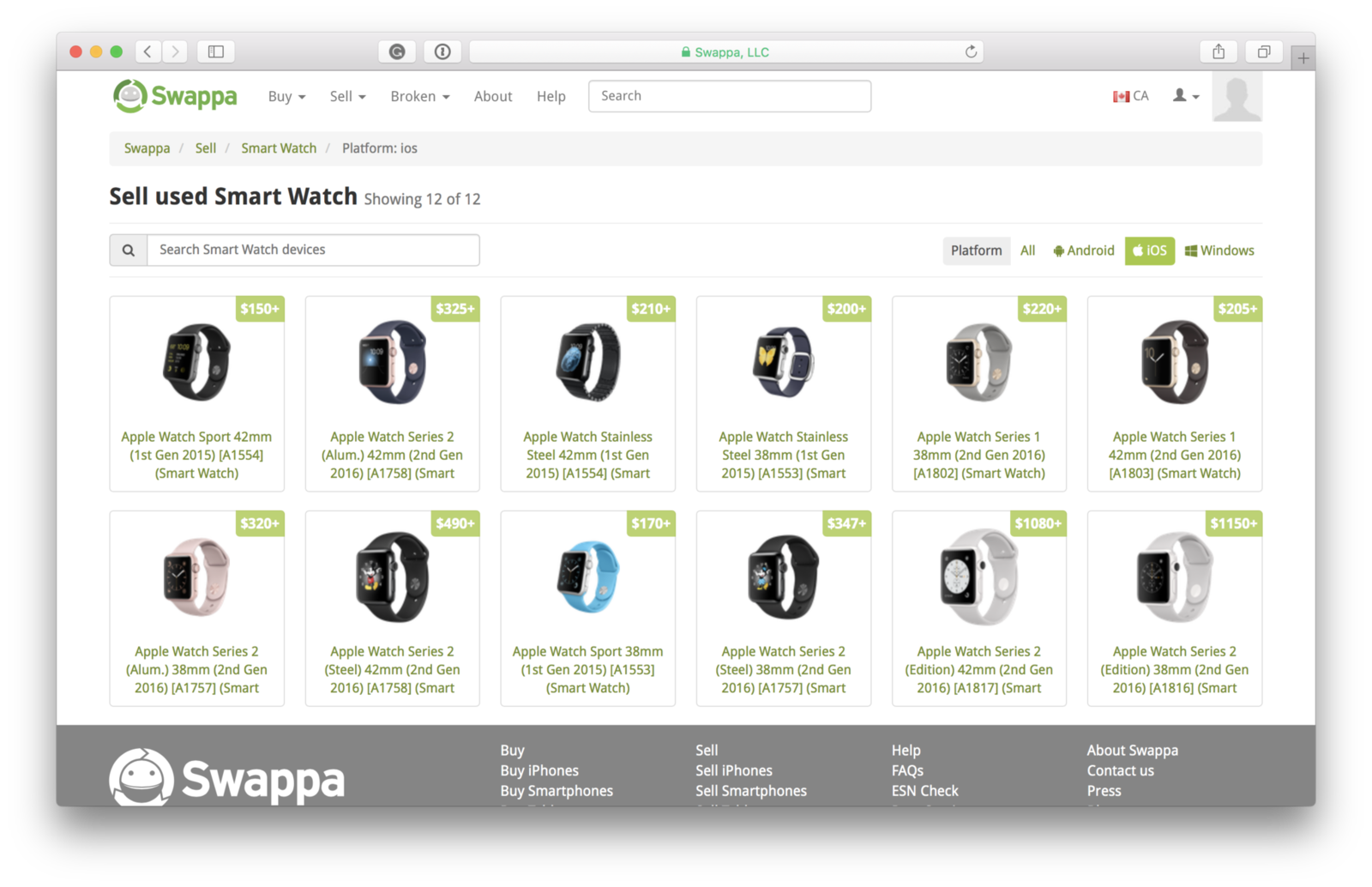Click the back navigation arrow
The image size is (1372, 887).
(147, 51)
